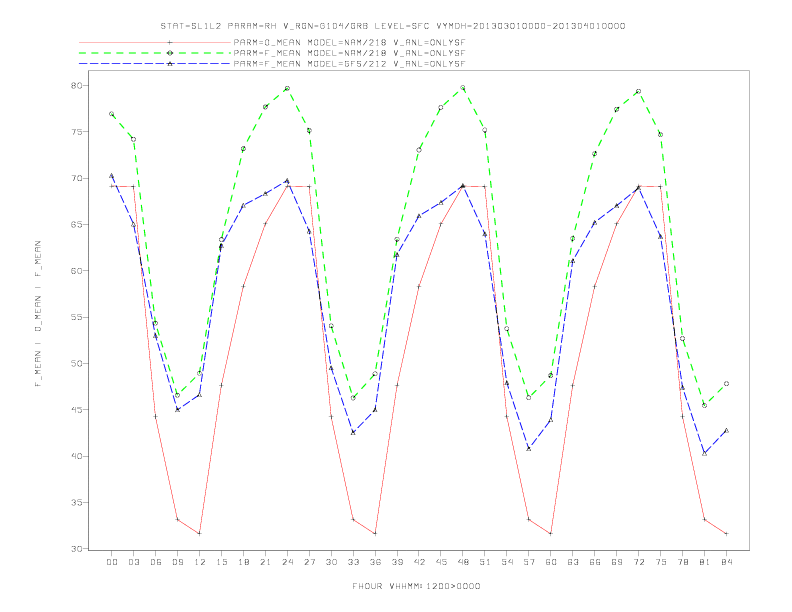Click y-axis tick value 50
Image resolution: width=792 pixels, height=612 pixels.
pos(76,364)
